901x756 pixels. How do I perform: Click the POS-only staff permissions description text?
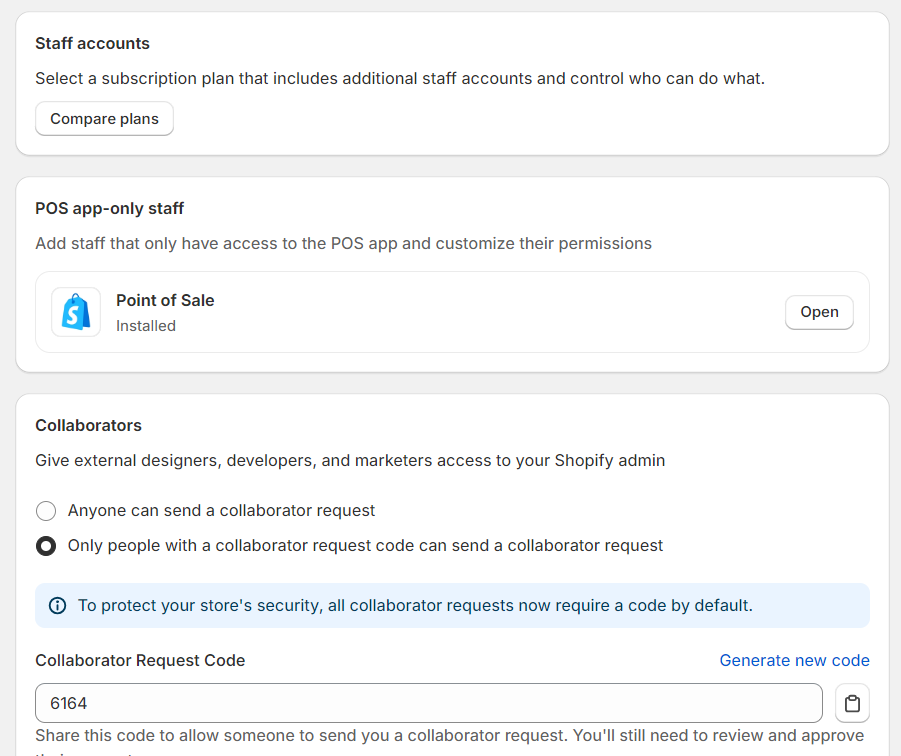coord(343,243)
